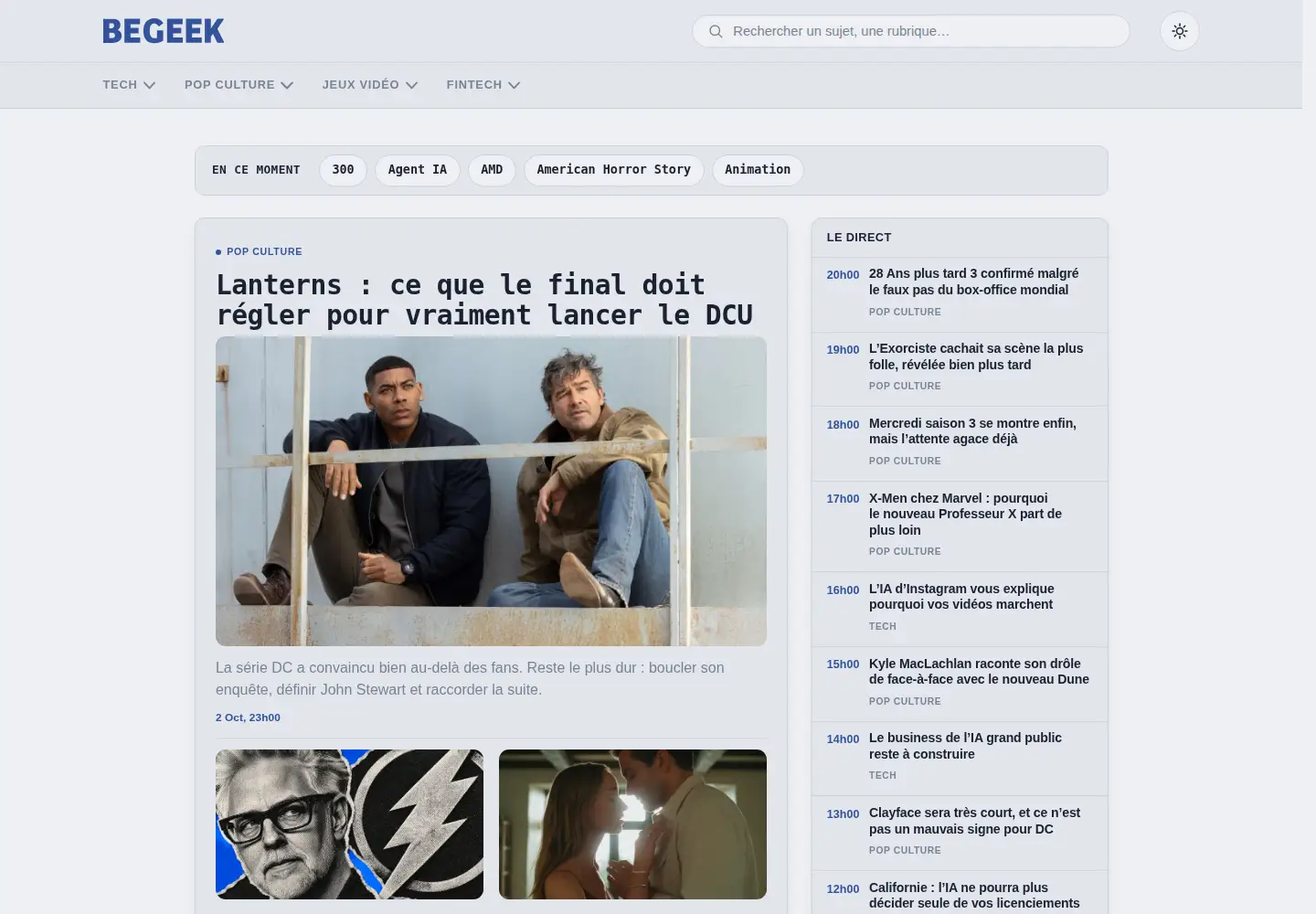The height and width of the screenshot is (914, 1316).
Task: Select the '300' trending tag
Action: 343,170
